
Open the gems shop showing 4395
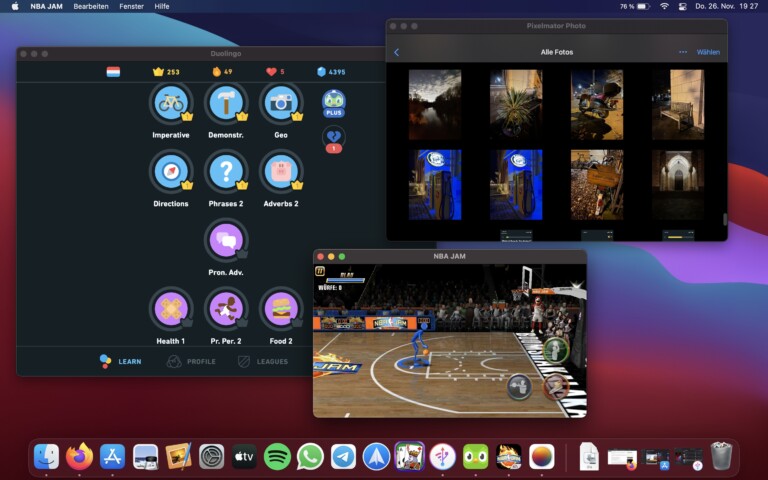[331, 72]
